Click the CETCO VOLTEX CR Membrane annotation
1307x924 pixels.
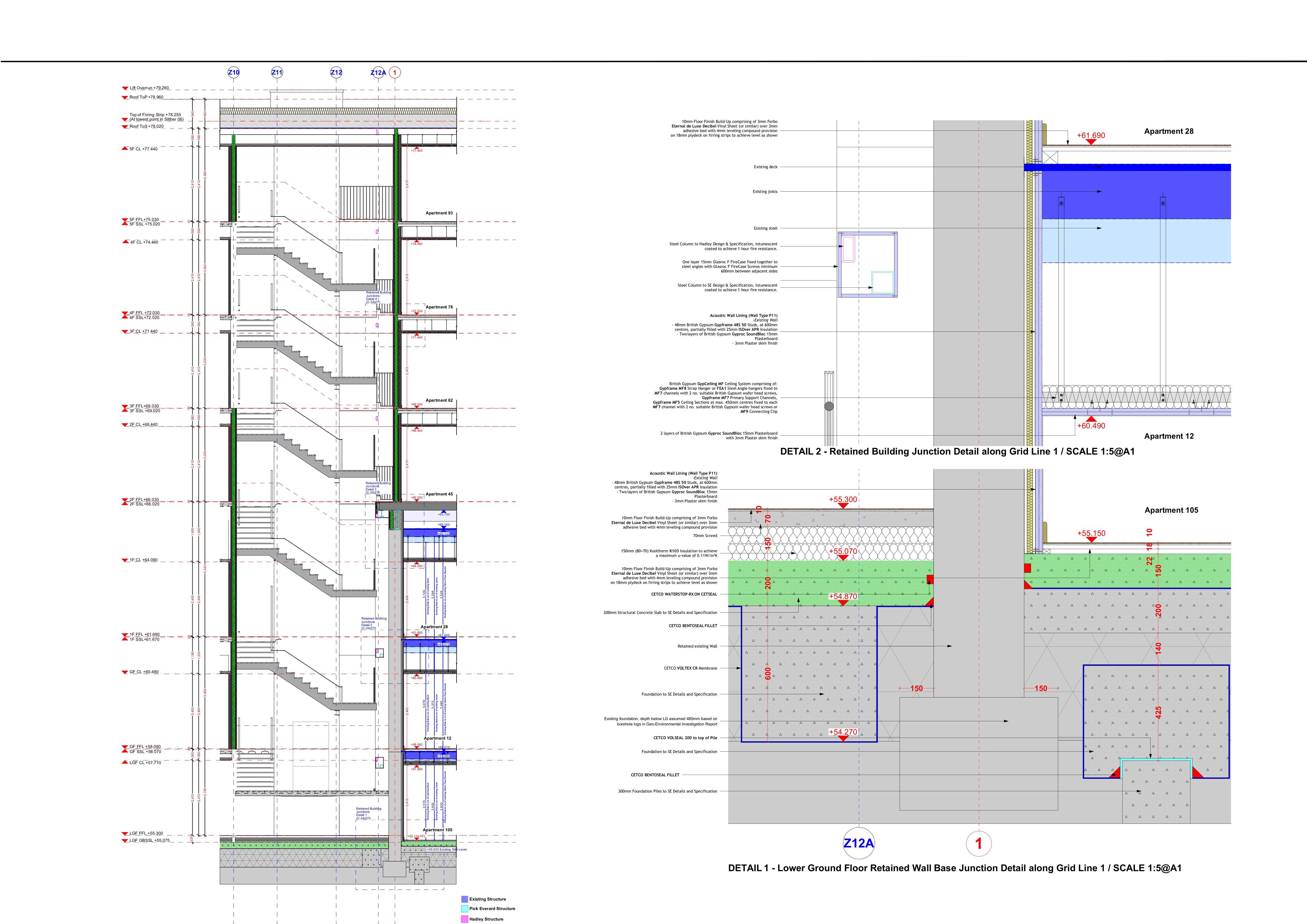point(690,669)
